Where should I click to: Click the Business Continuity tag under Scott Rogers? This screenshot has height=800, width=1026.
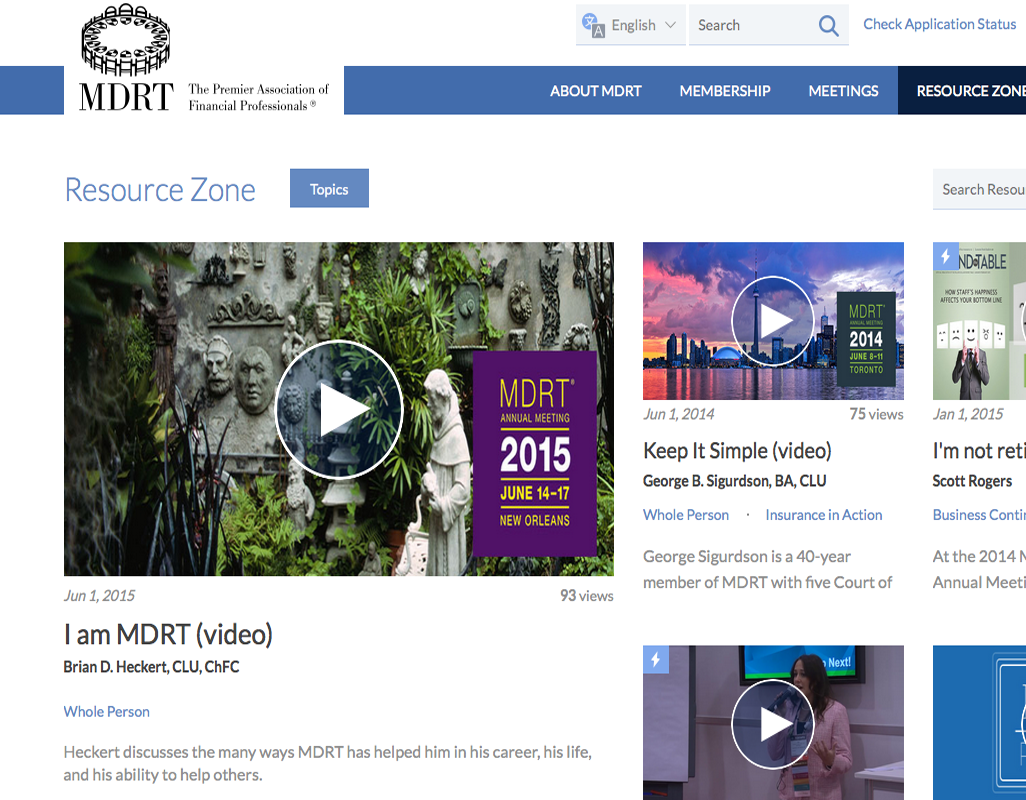[980, 515]
